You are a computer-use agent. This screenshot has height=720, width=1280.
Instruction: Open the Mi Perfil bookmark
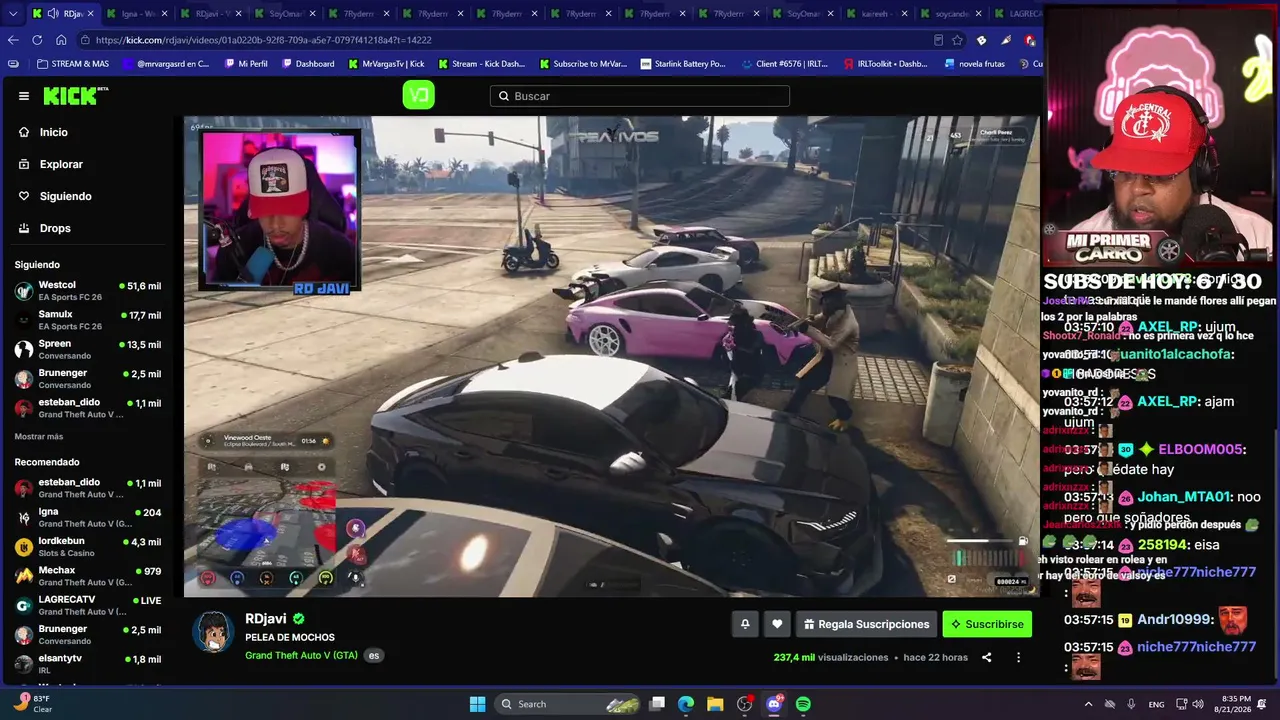[x=245, y=64]
